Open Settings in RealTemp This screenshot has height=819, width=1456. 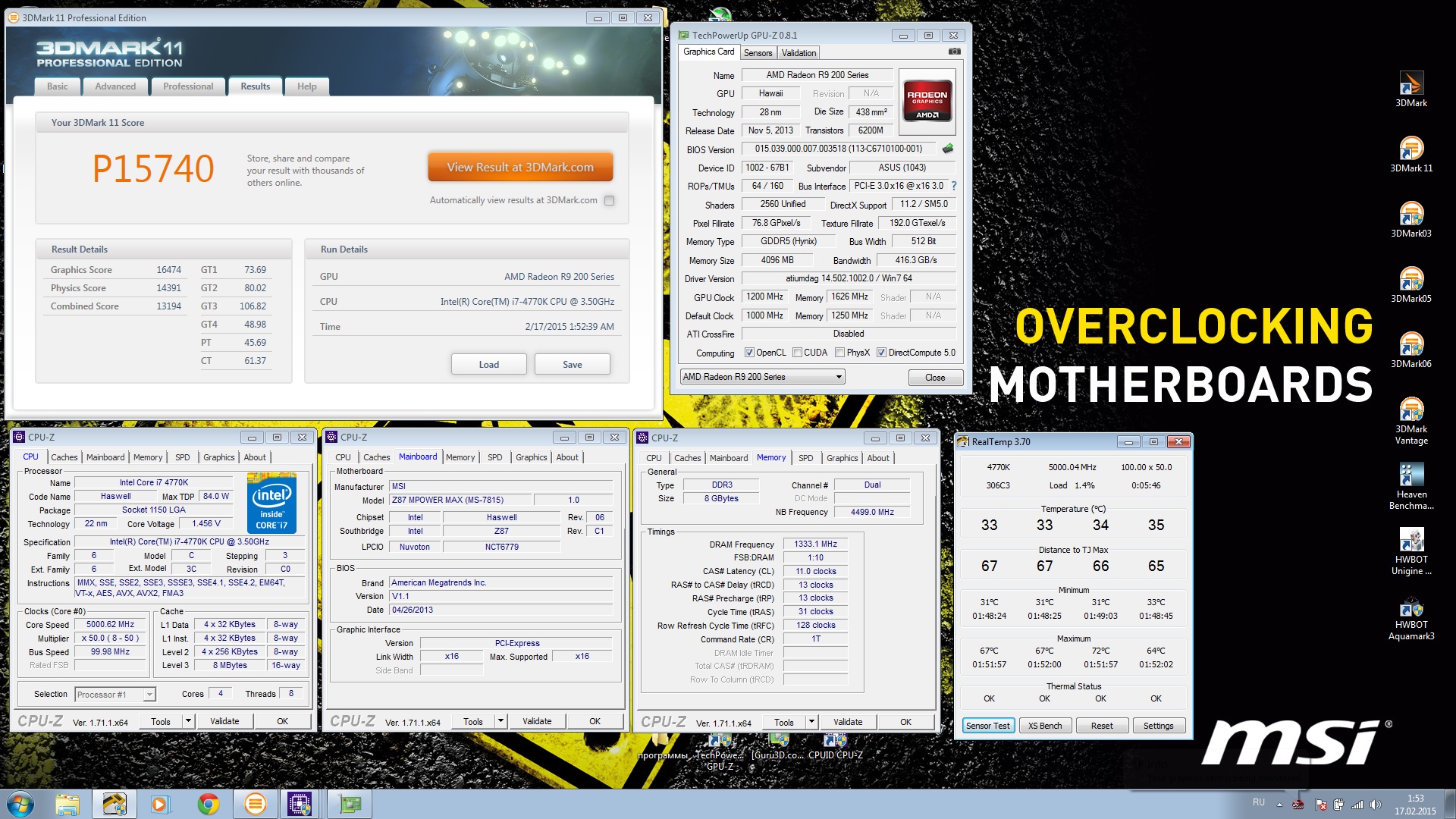[x=1158, y=726]
